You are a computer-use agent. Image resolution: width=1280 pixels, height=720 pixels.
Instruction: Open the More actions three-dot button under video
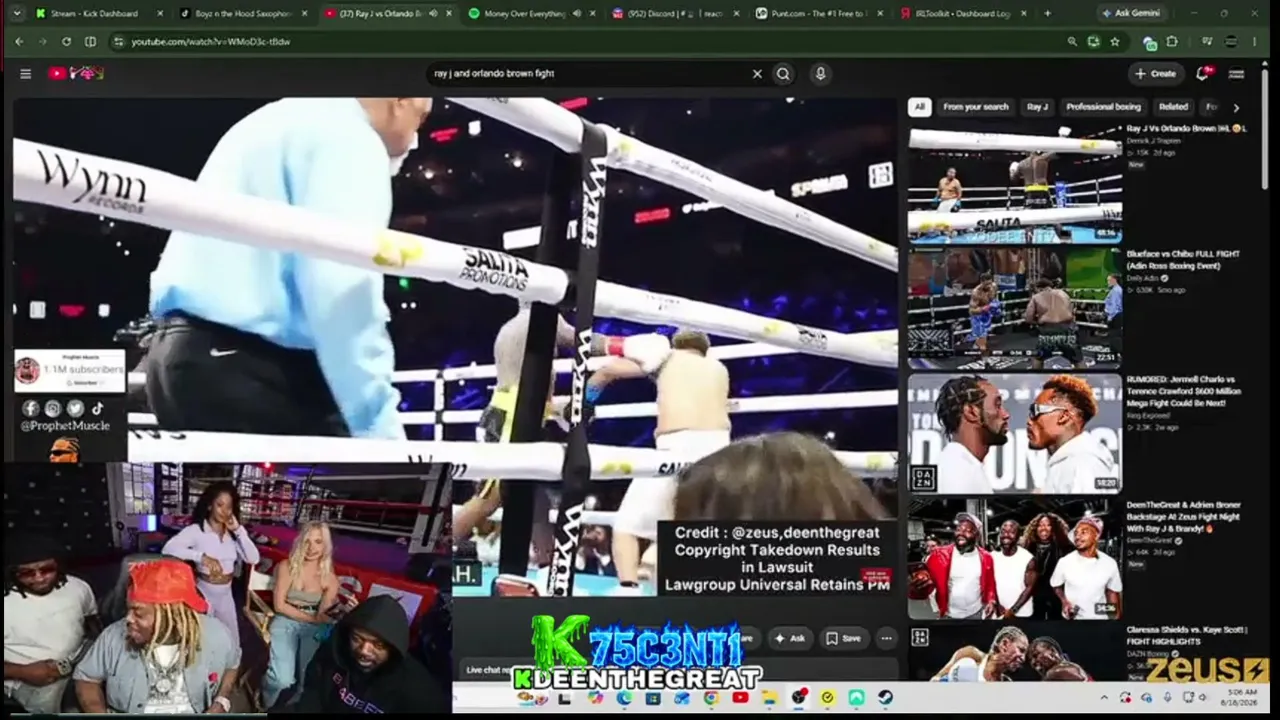point(886,638)
